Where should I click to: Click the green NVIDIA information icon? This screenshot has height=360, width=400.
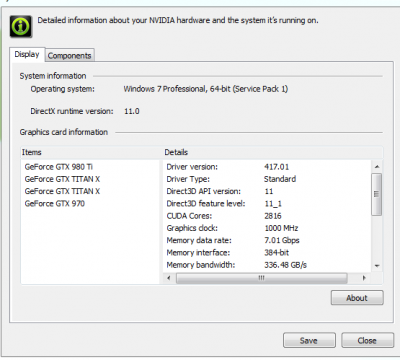21,26
